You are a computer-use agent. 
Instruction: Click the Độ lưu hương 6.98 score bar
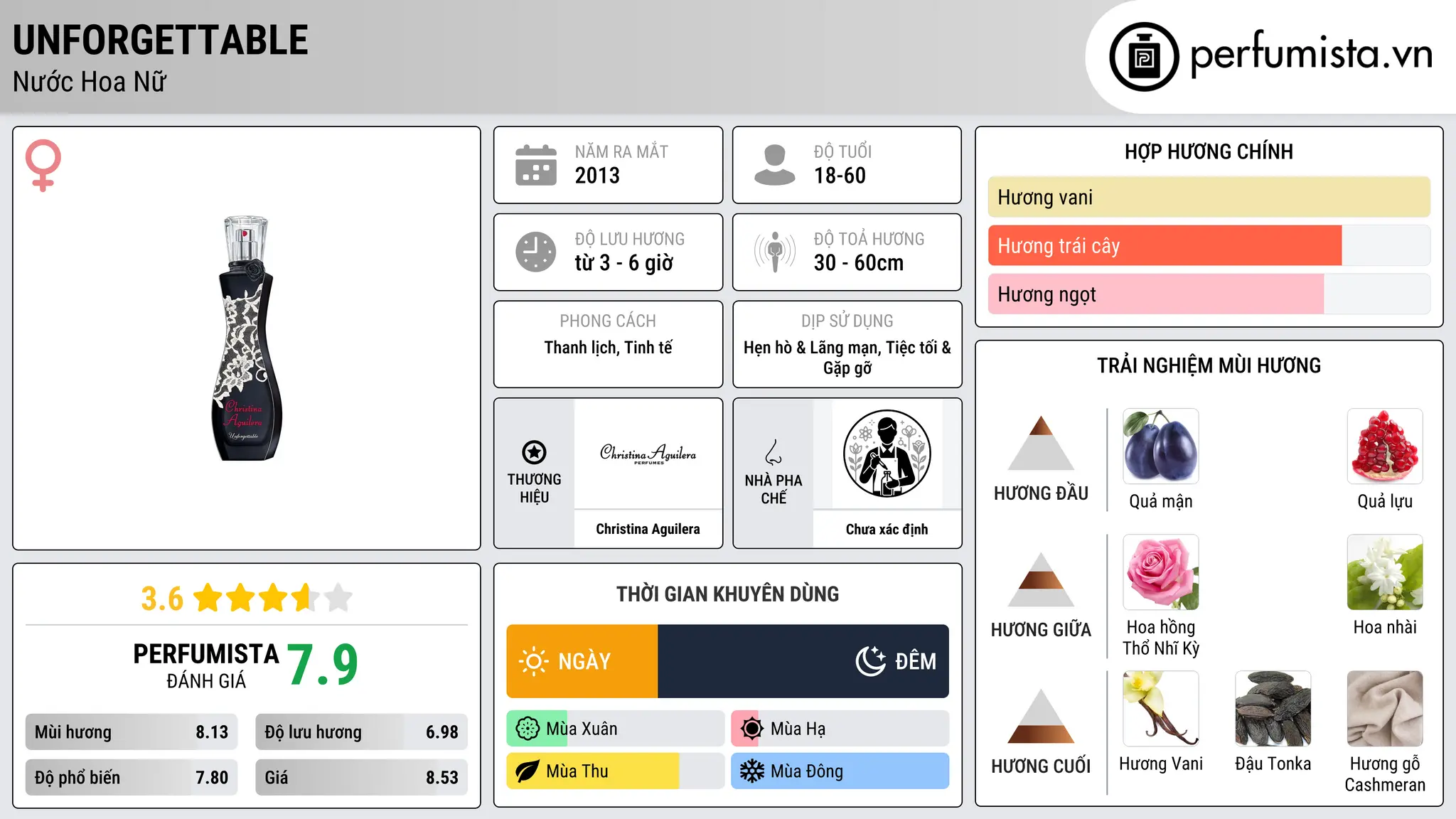362,732
